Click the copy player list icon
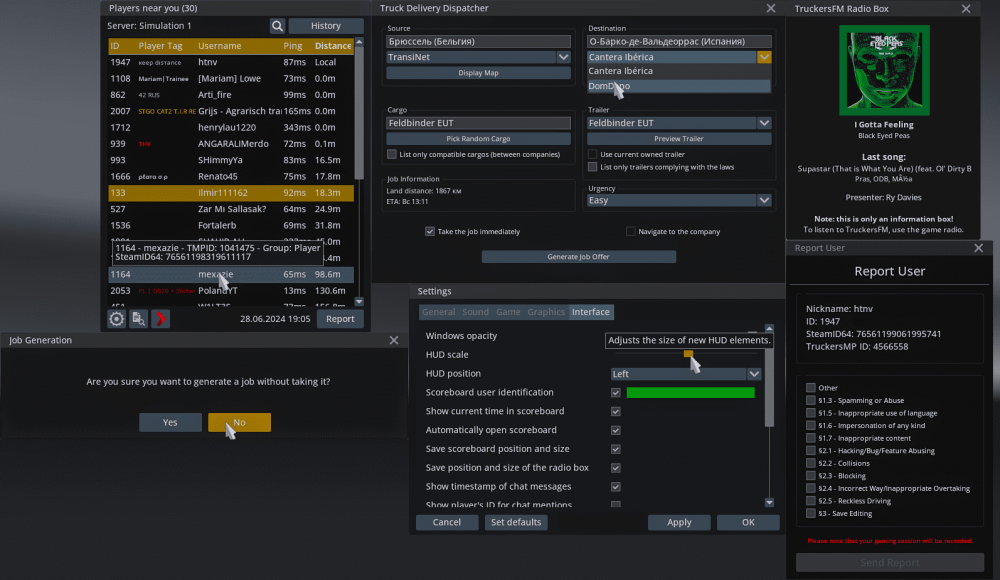 point(138,318)
